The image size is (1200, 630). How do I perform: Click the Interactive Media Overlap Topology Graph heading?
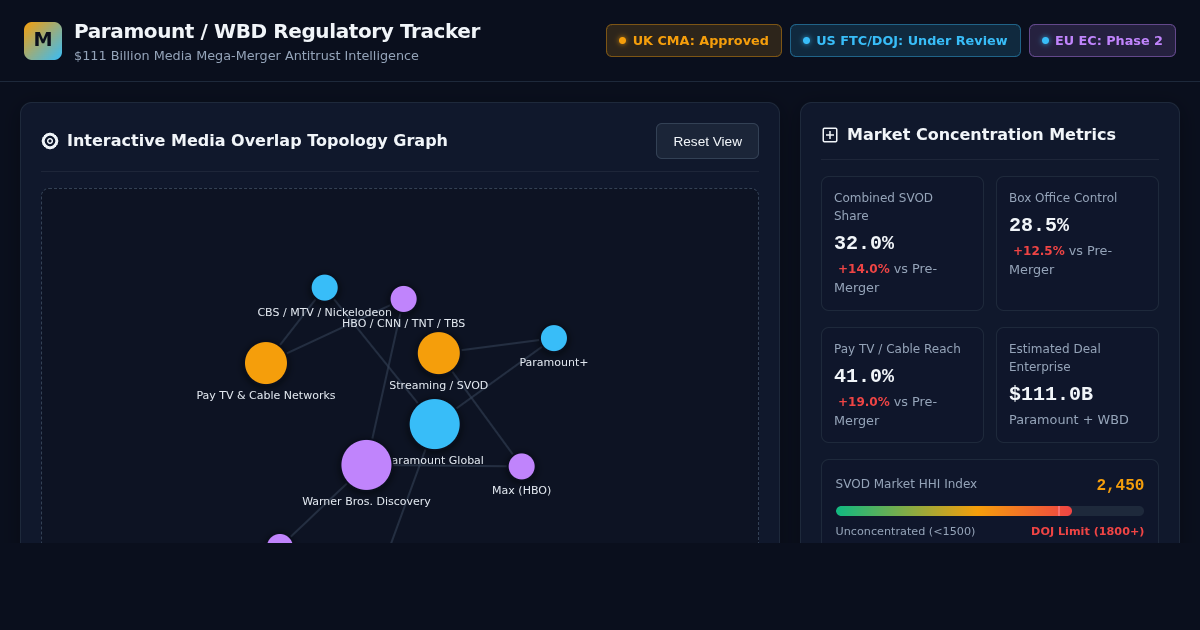[x=257, y=141]
